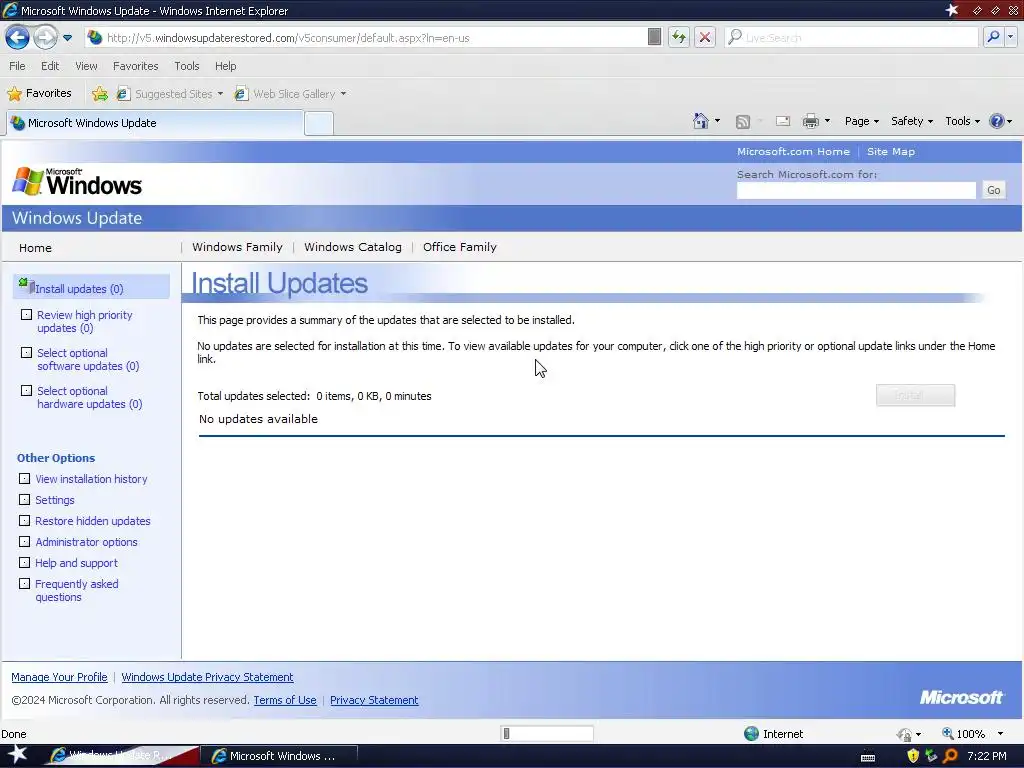
Task: Toggle box beside Help and support
Action: click(x=24, y=562)
